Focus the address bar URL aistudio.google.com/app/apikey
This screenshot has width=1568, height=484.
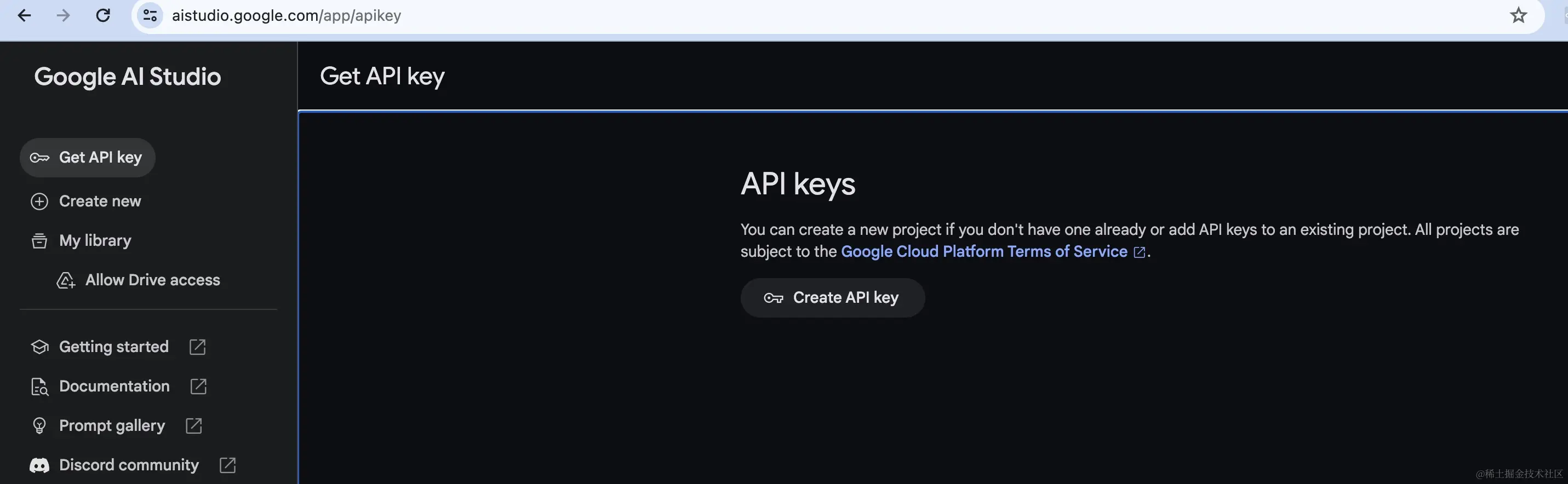tap(286, 15)
